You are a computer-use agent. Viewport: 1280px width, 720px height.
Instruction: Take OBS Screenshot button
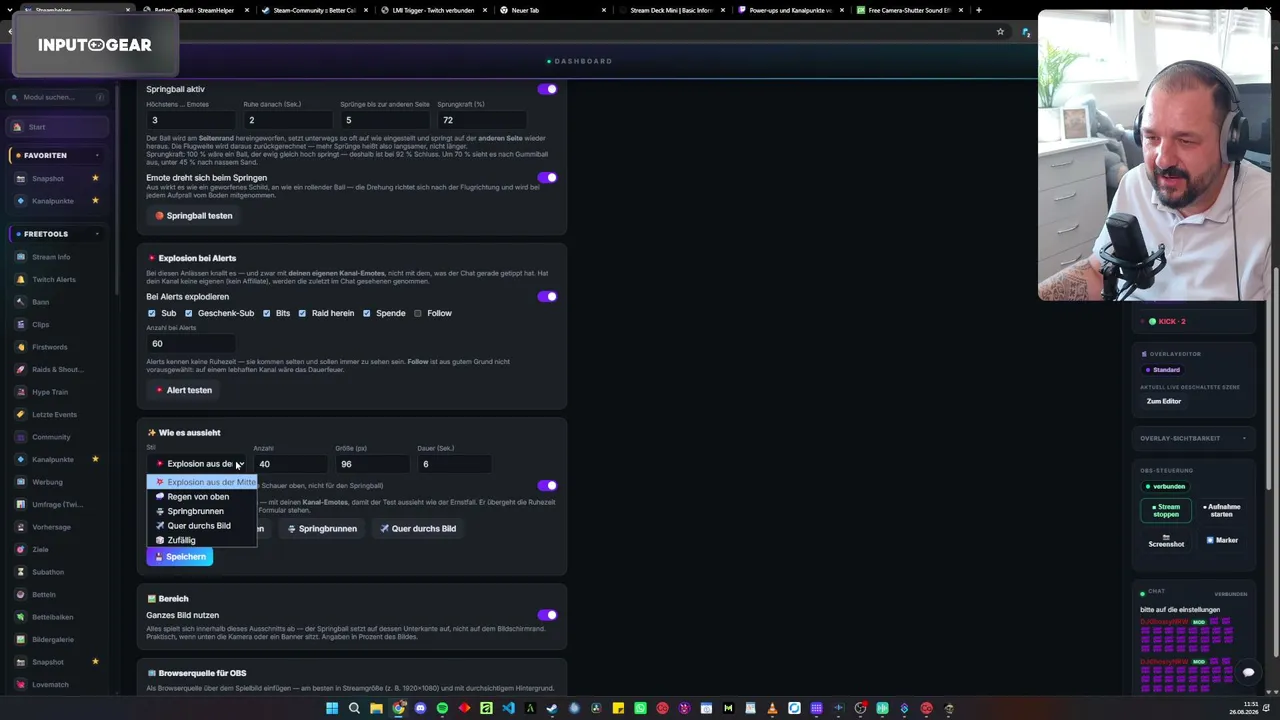point(1166,540)
